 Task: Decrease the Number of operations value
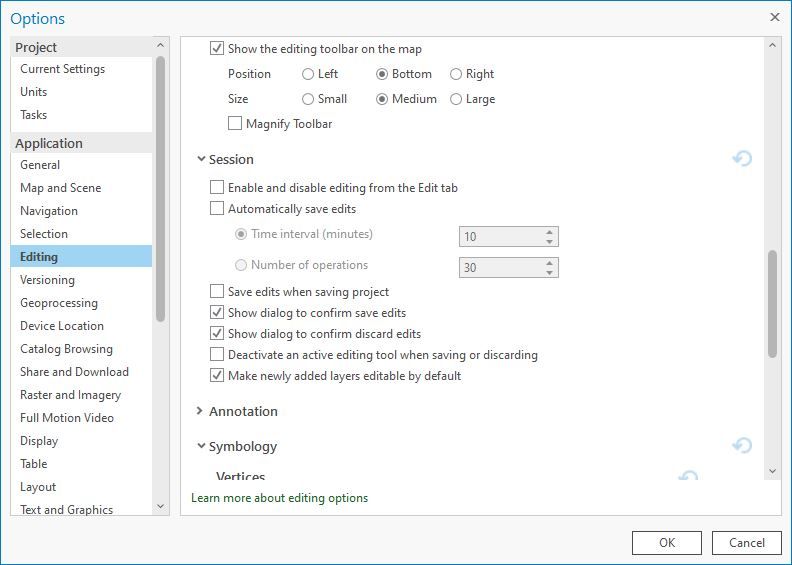(x=550, y=273)
